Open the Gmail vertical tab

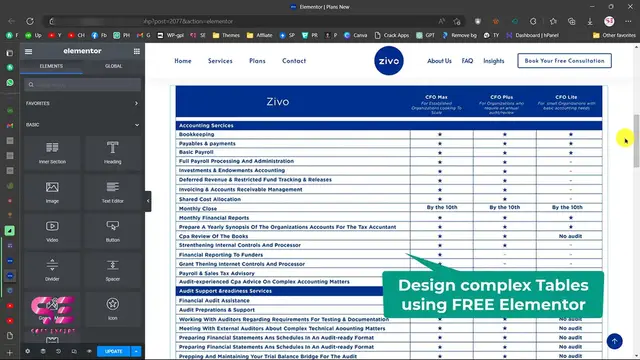tap(10, 126)
